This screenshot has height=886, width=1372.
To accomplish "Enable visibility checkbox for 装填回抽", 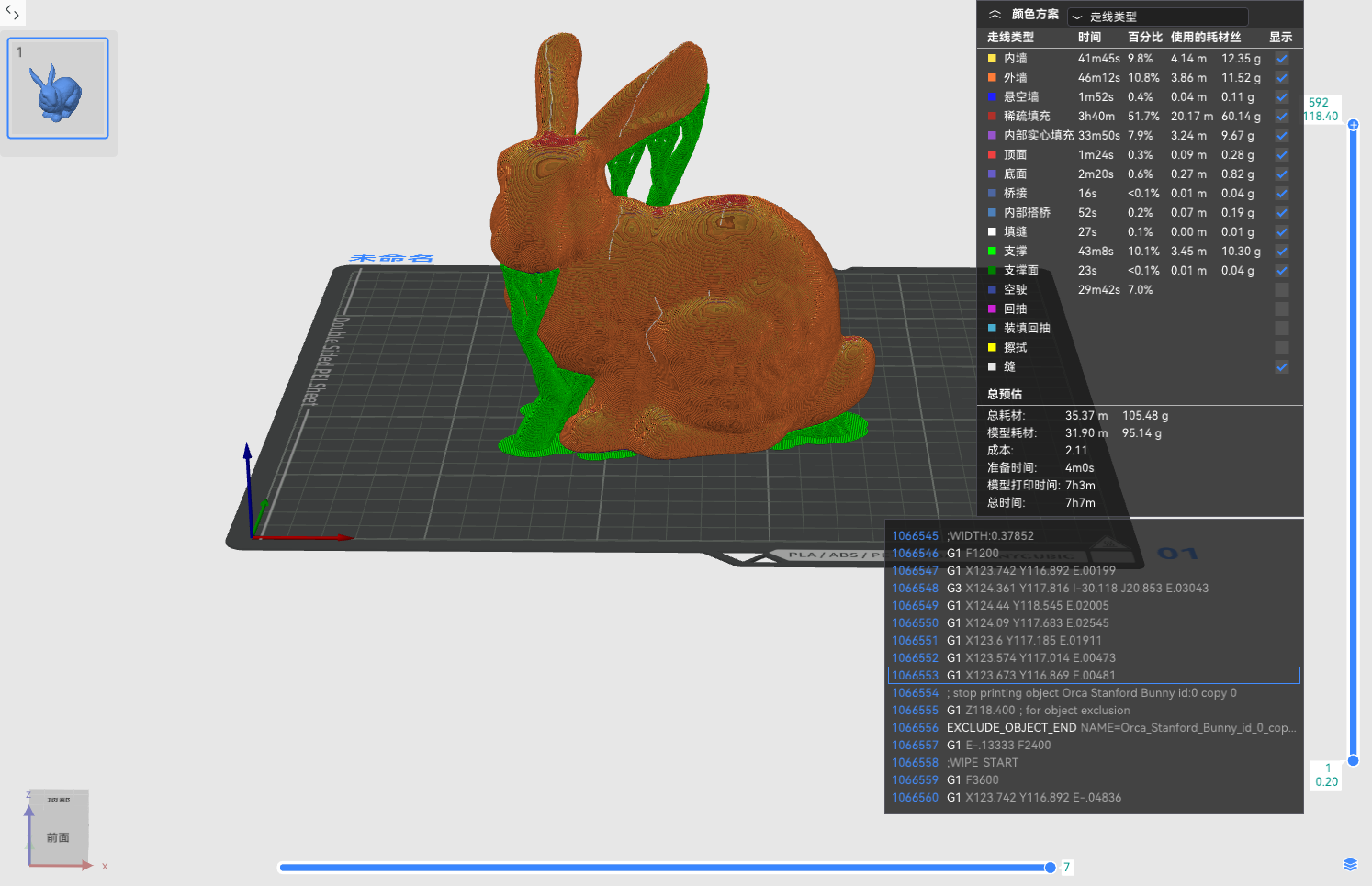I will coord(1282,328).
